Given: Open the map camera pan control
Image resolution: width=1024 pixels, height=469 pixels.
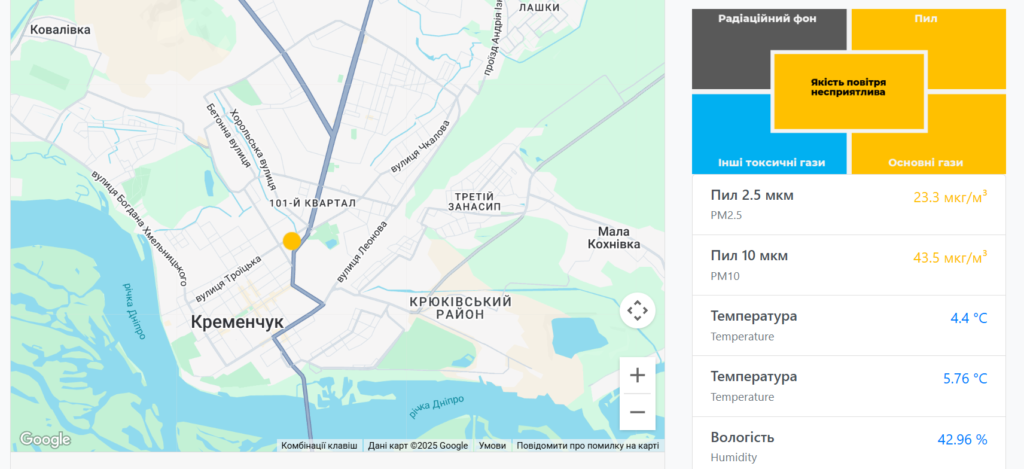Looking at the screenshot, I should 637,310.
